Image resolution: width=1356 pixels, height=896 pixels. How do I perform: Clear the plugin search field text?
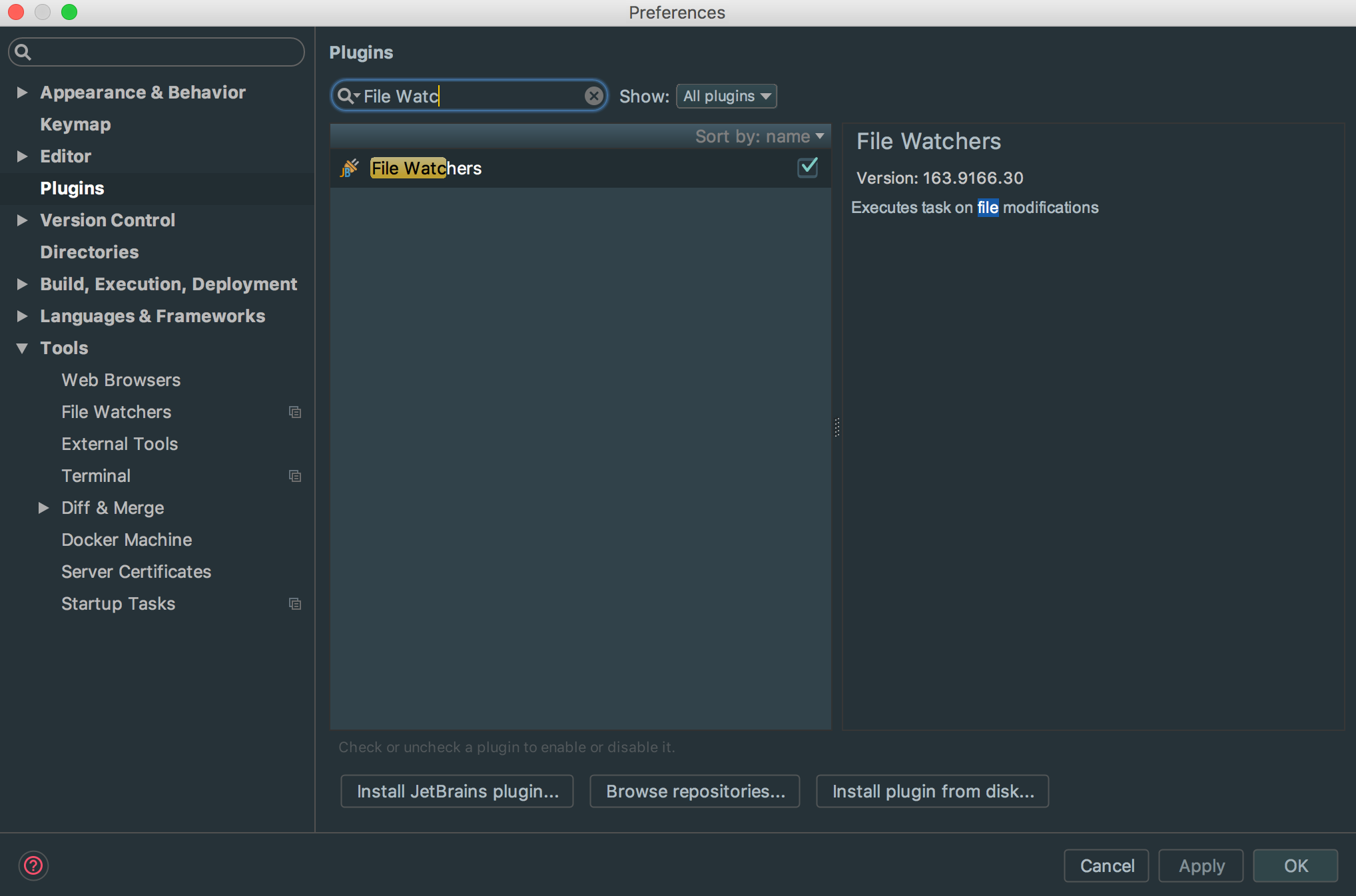coord(593,97)
